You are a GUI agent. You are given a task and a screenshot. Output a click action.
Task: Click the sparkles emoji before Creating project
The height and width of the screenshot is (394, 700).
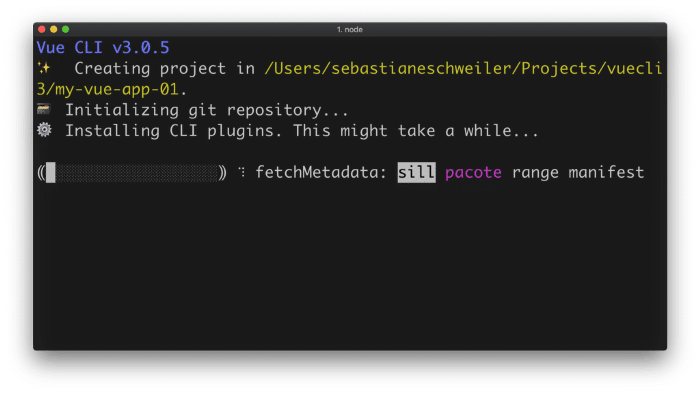pos(44,68)
